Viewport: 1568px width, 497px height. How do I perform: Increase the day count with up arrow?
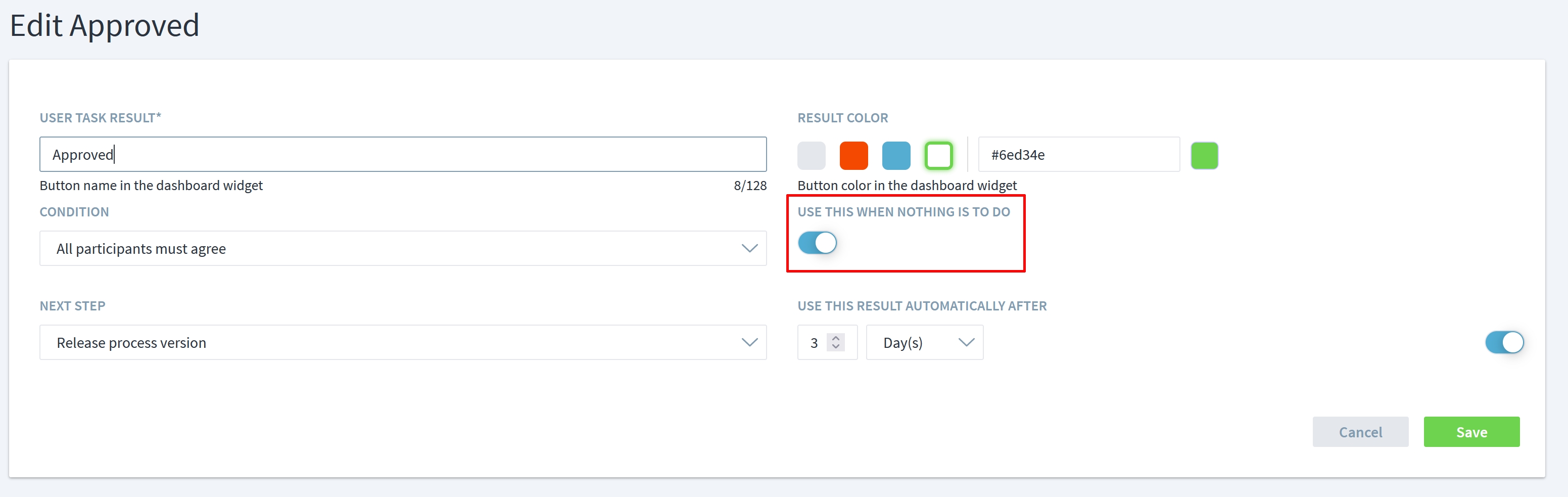click(836, 337)
